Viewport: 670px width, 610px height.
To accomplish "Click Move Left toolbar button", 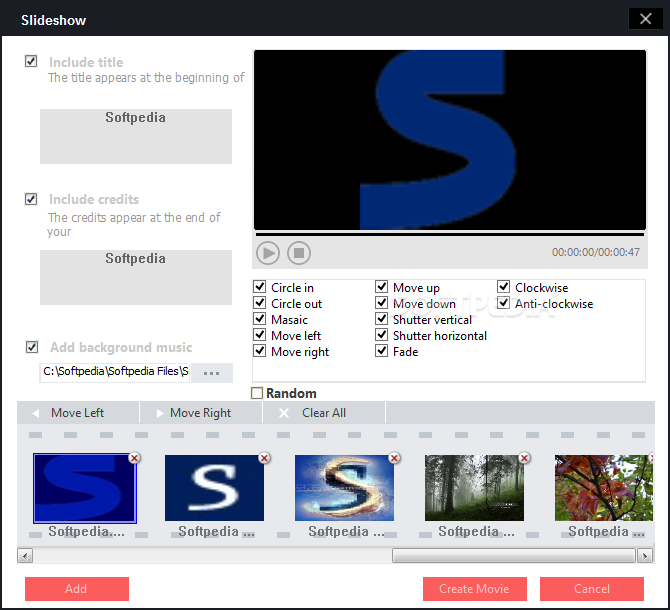I will point(78,413).
